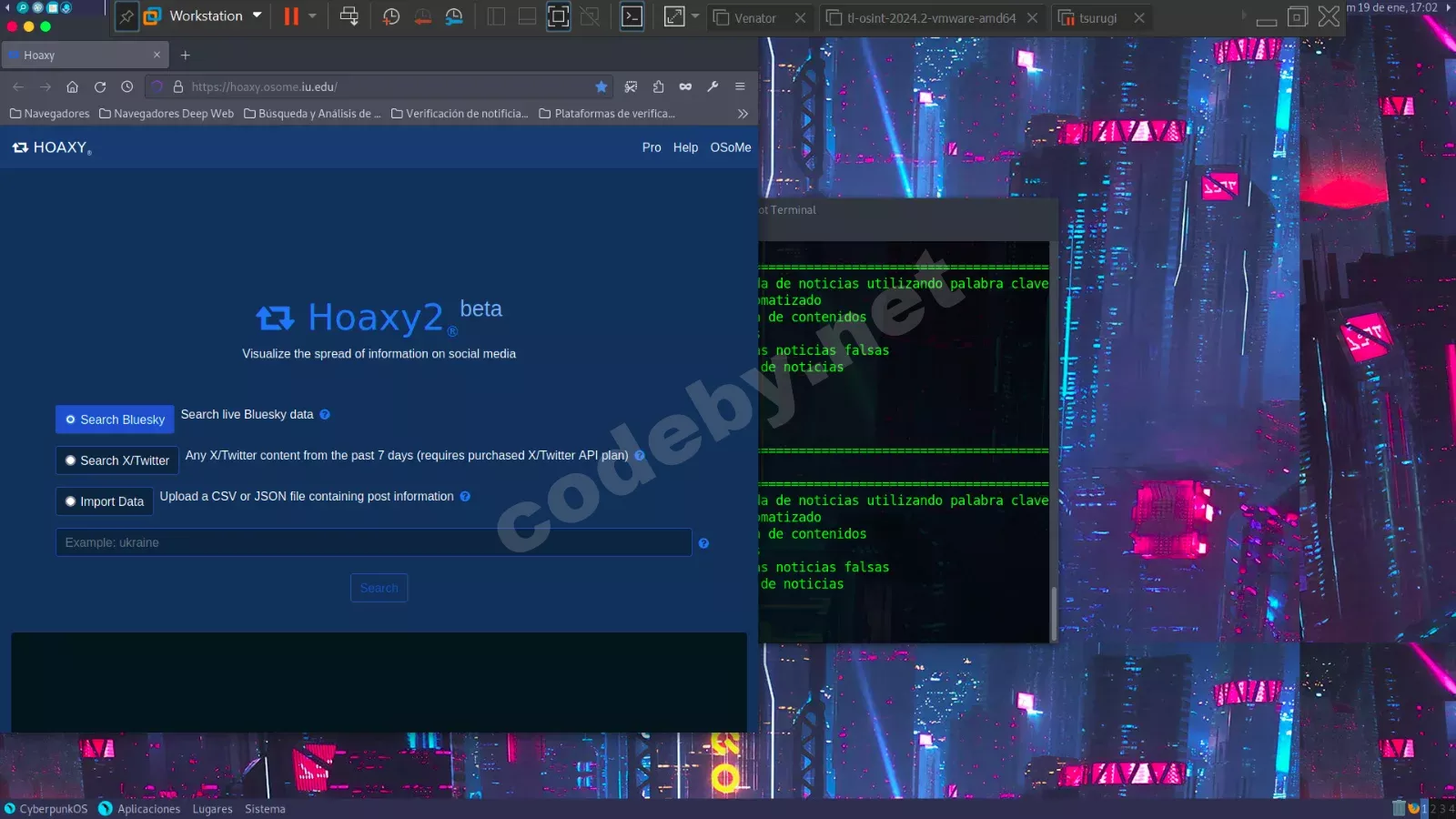Click the HOAXY logo in the header

tap(52, 147)
